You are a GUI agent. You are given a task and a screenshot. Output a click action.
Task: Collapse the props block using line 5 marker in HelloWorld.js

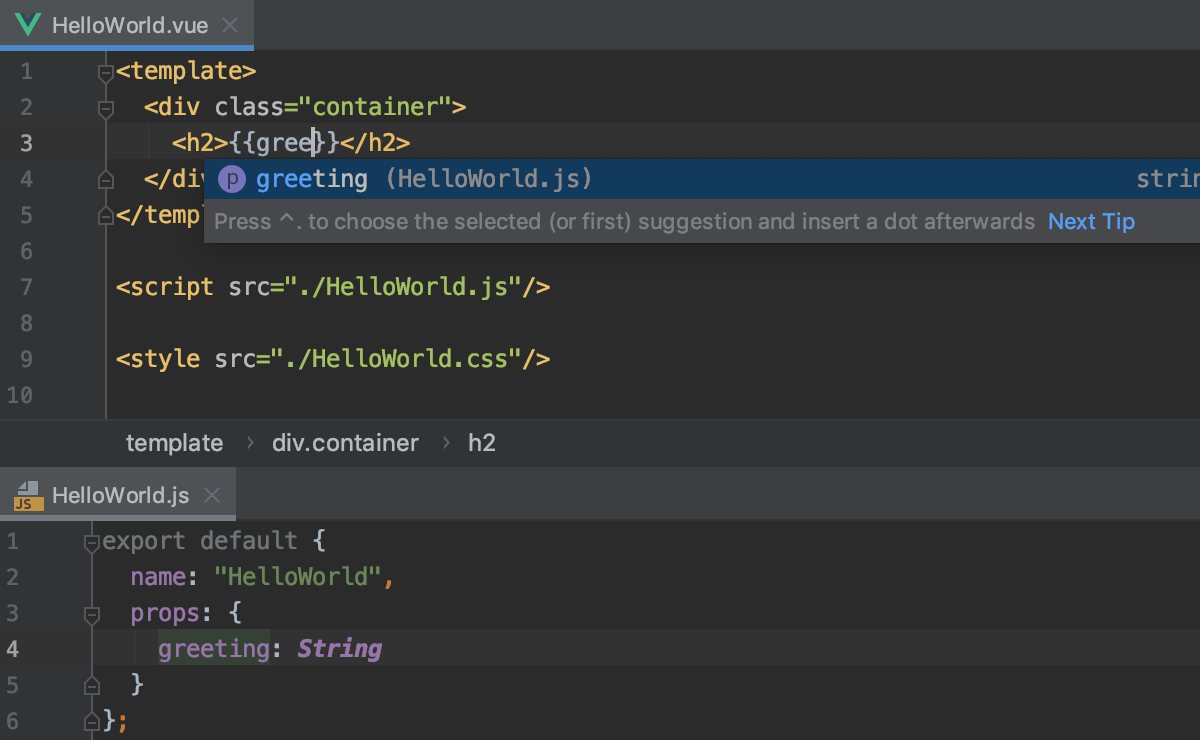(x=91, y=685)
